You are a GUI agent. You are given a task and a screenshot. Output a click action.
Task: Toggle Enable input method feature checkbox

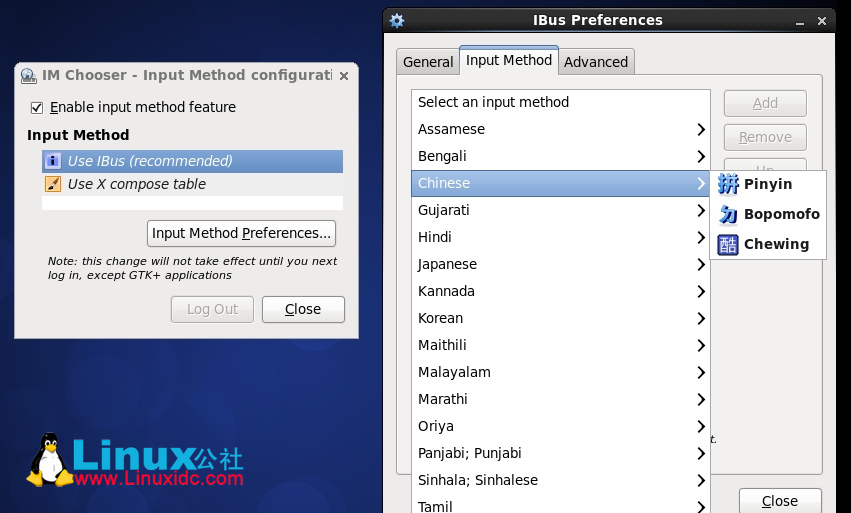(37, 107)
